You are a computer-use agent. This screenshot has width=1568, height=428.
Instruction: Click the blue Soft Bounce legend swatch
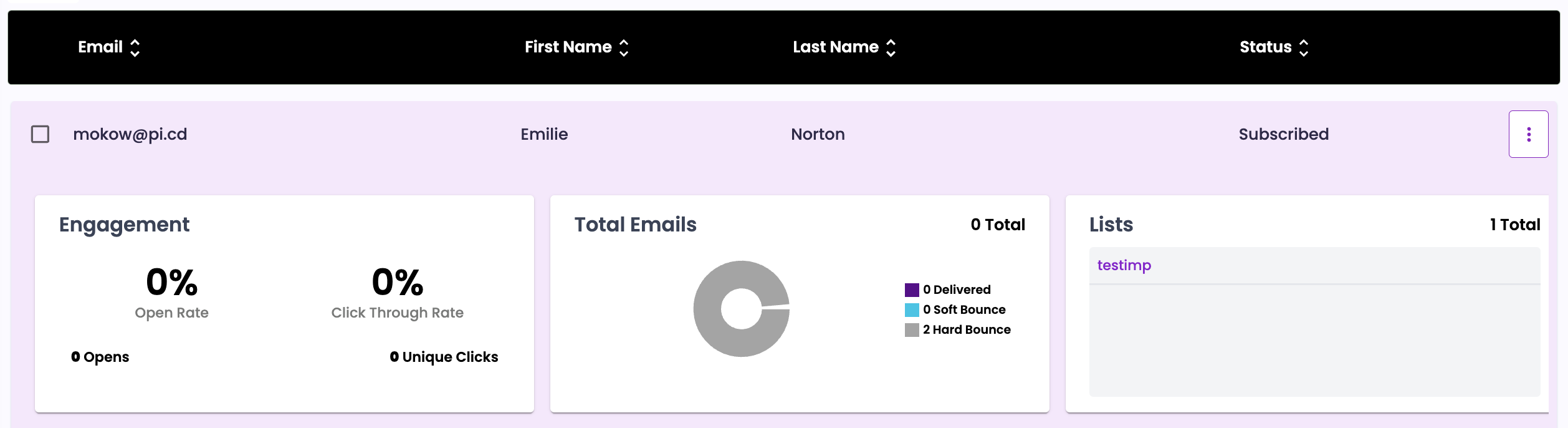pyautogui.click(x=912, y=310)
